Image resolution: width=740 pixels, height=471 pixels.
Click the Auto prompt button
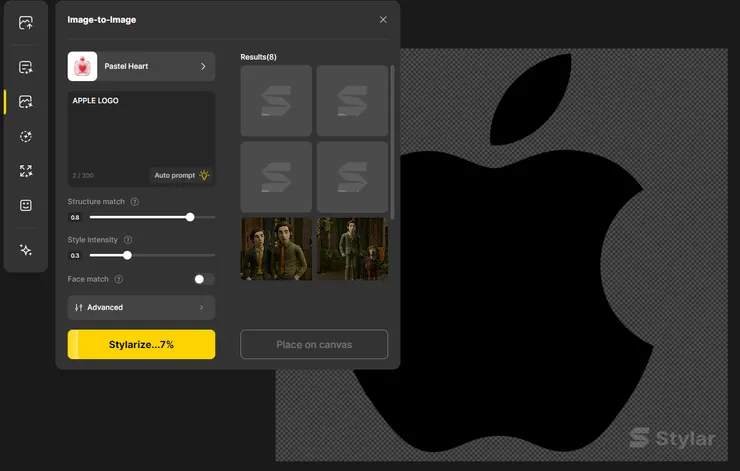[181, 175]
